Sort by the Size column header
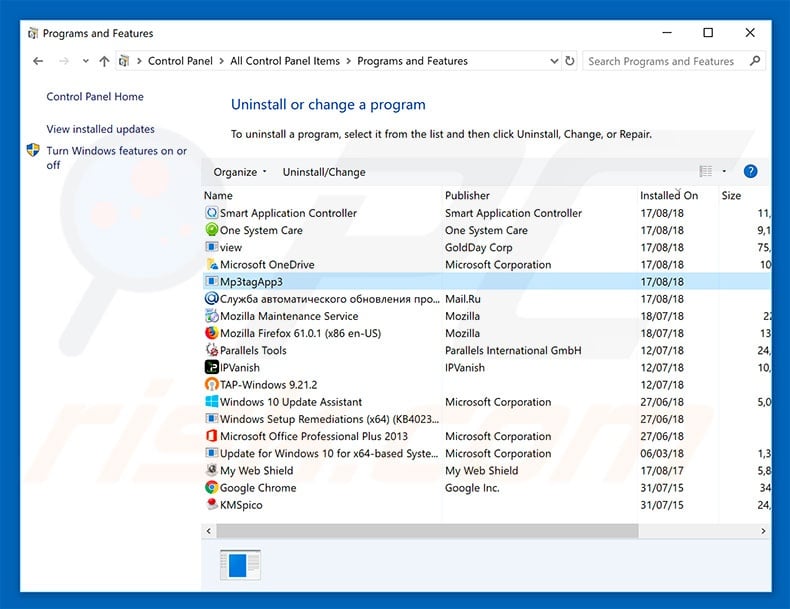Screen dimensions: 790x609 pyautogui.click(x=731, y=195)
